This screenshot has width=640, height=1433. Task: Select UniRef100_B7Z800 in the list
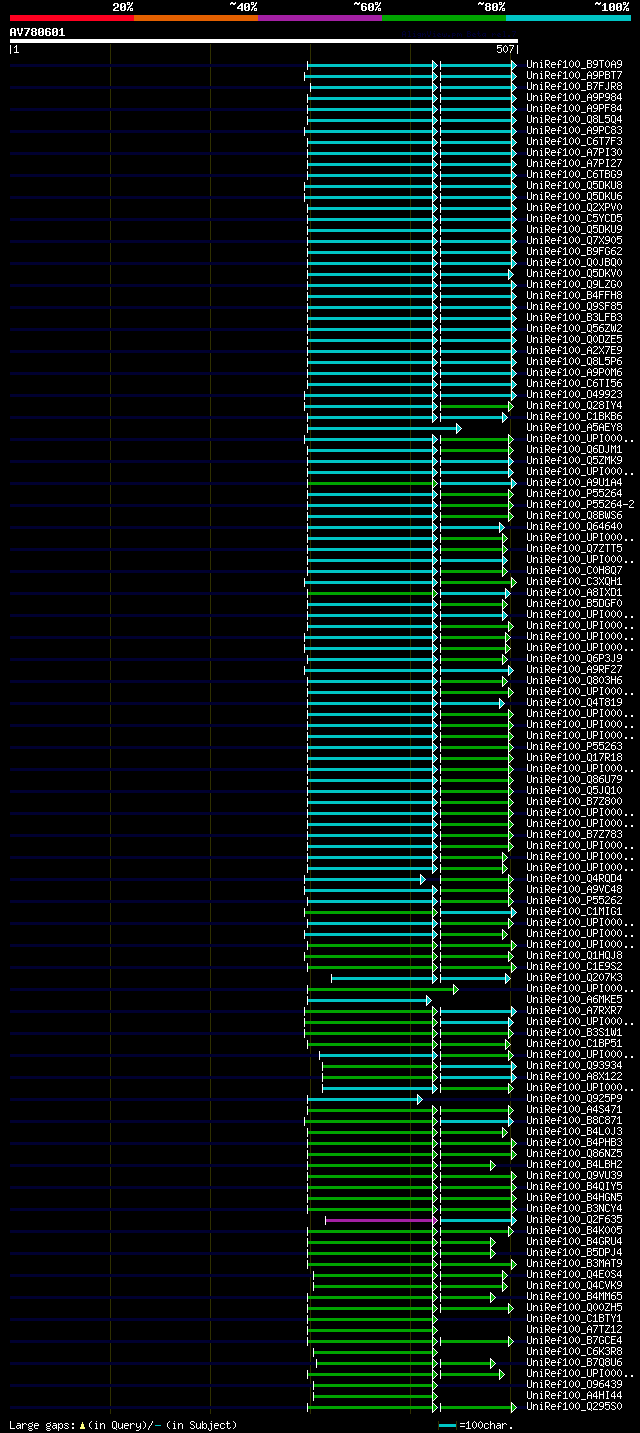pyautogui.click(x=574, y=802)
